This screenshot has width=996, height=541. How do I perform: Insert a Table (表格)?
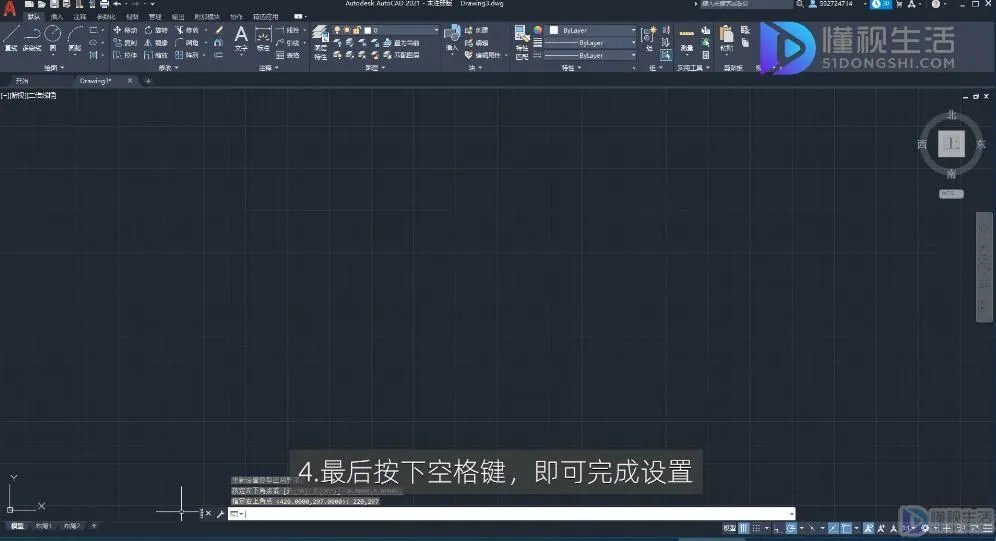pyautogui.click(x=288, y=55)
